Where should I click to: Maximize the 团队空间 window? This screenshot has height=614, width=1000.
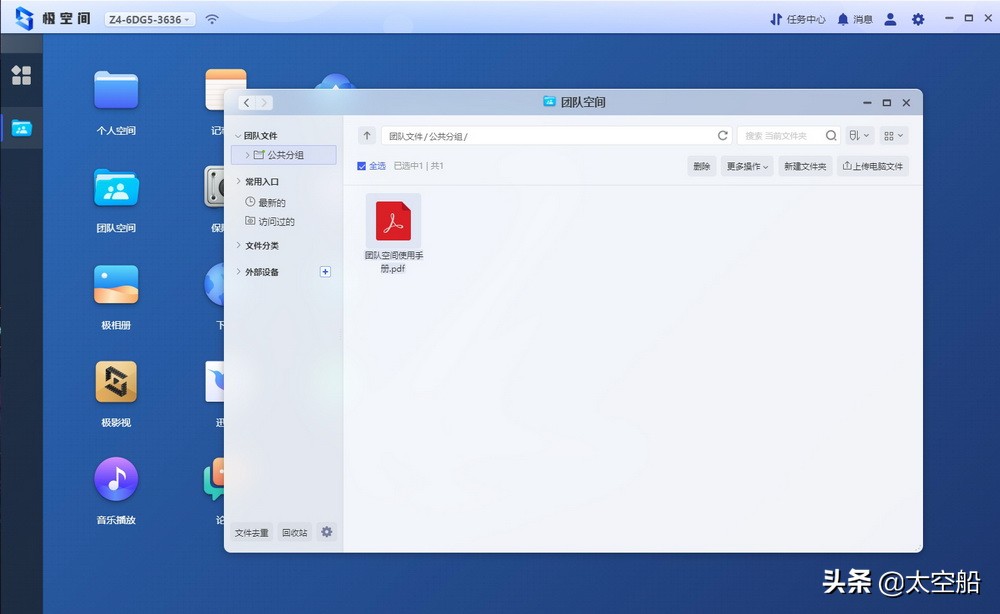(886, 103)
